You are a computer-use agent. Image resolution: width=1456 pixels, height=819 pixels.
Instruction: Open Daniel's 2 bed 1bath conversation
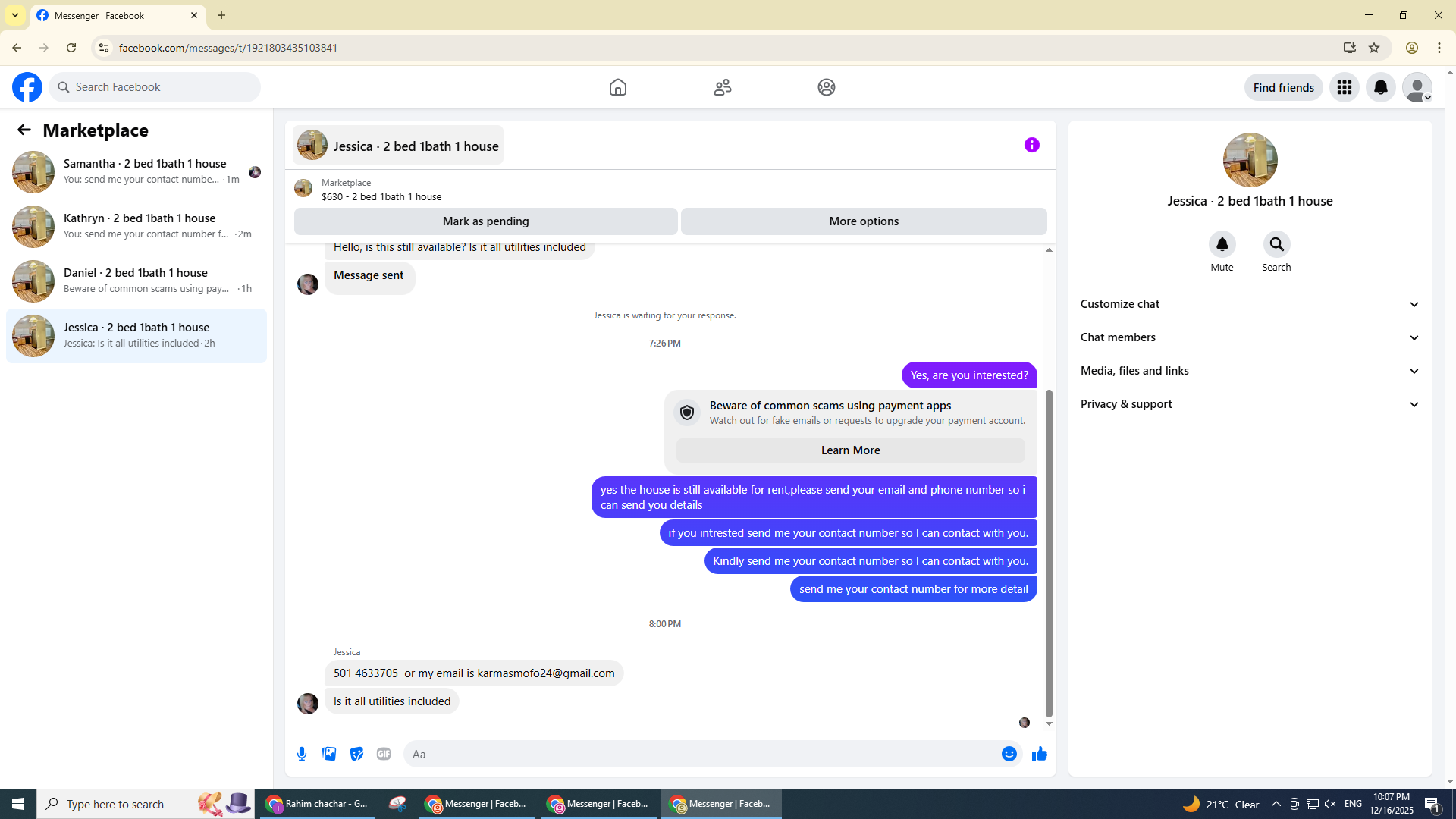pos(136,281)
